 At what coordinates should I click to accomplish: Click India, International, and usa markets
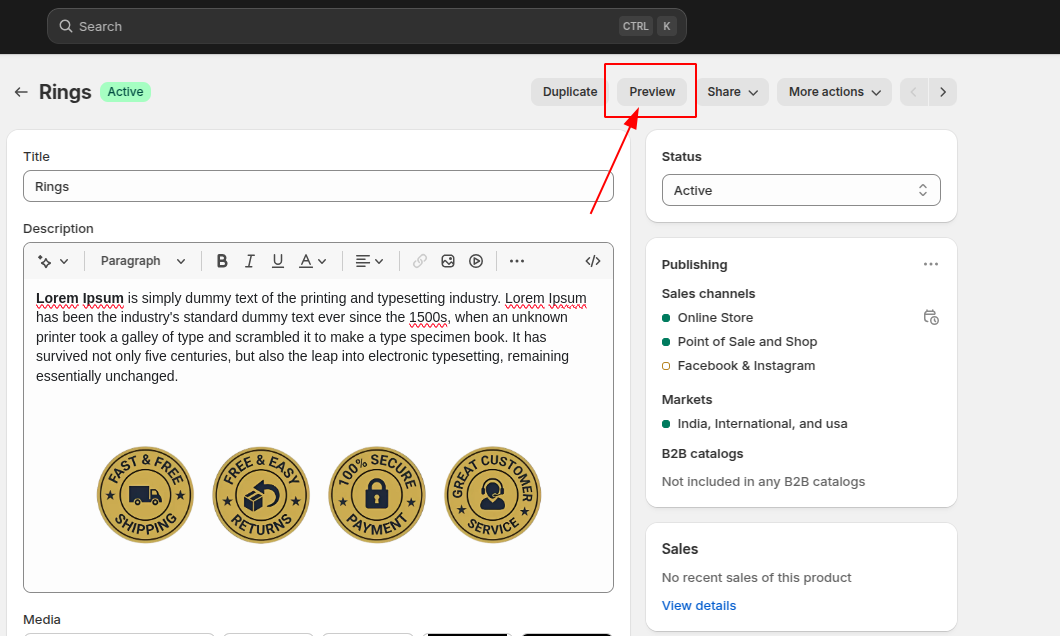763,424
